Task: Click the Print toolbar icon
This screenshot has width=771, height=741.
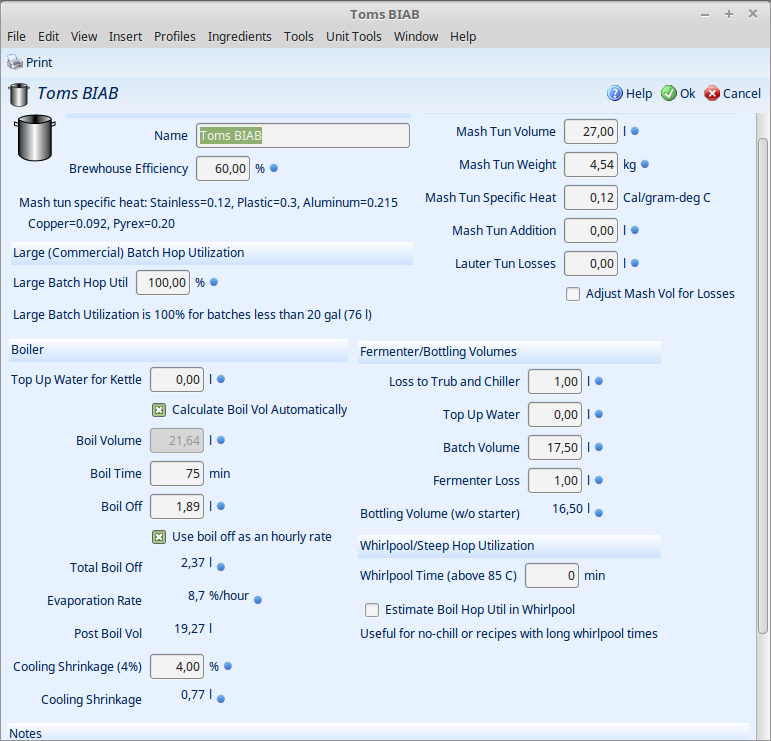Action: [x=15, y=62]
